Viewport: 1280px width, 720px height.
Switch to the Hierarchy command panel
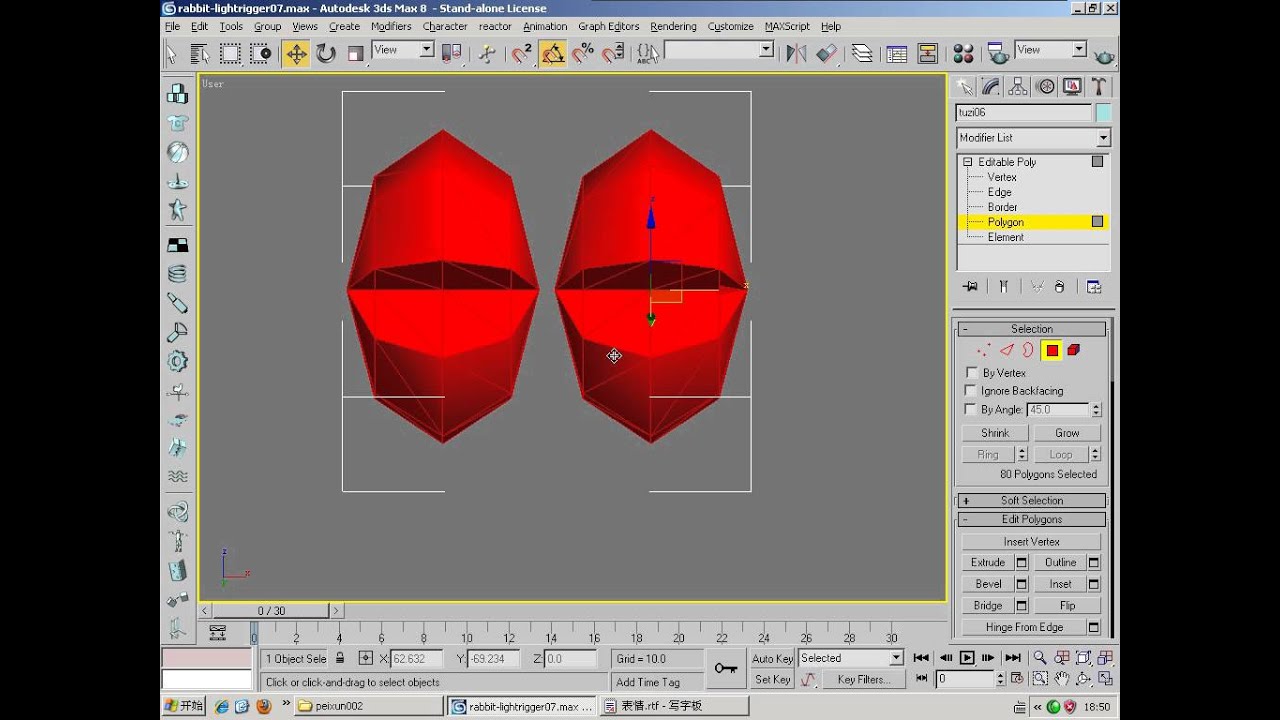(1018, 87)
